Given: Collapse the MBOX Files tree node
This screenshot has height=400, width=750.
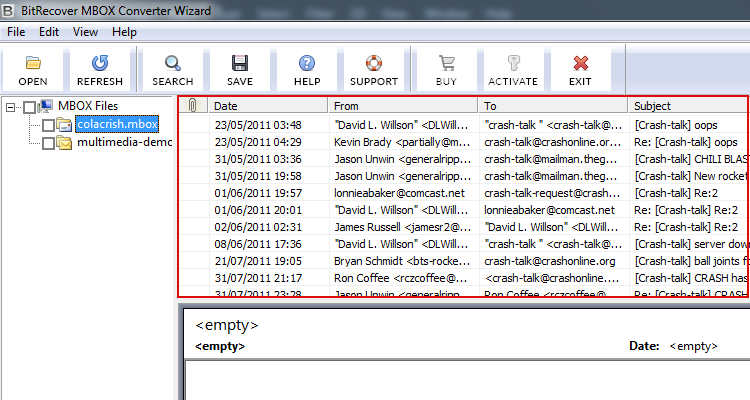Looking at the screenshot, I should [10, 107].
